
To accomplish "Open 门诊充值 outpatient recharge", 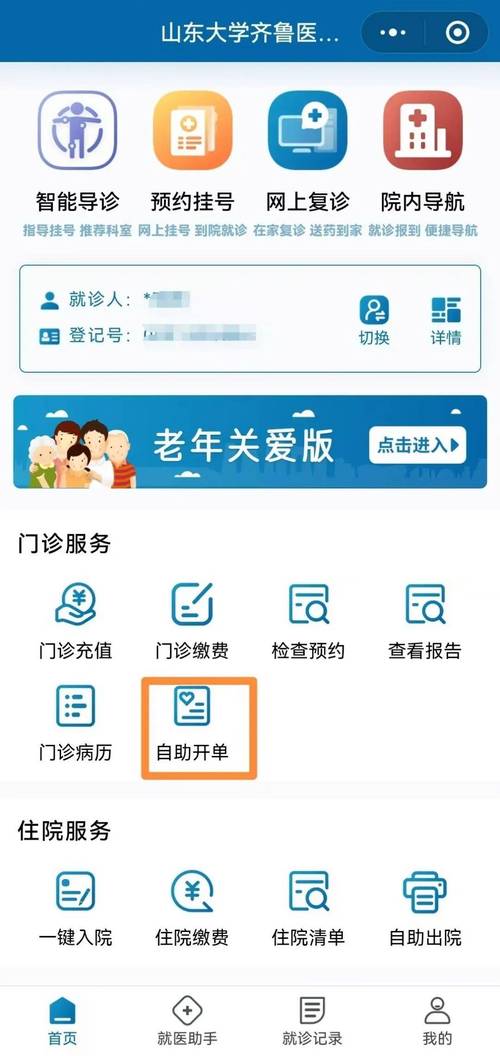I will tap(75, 620).
